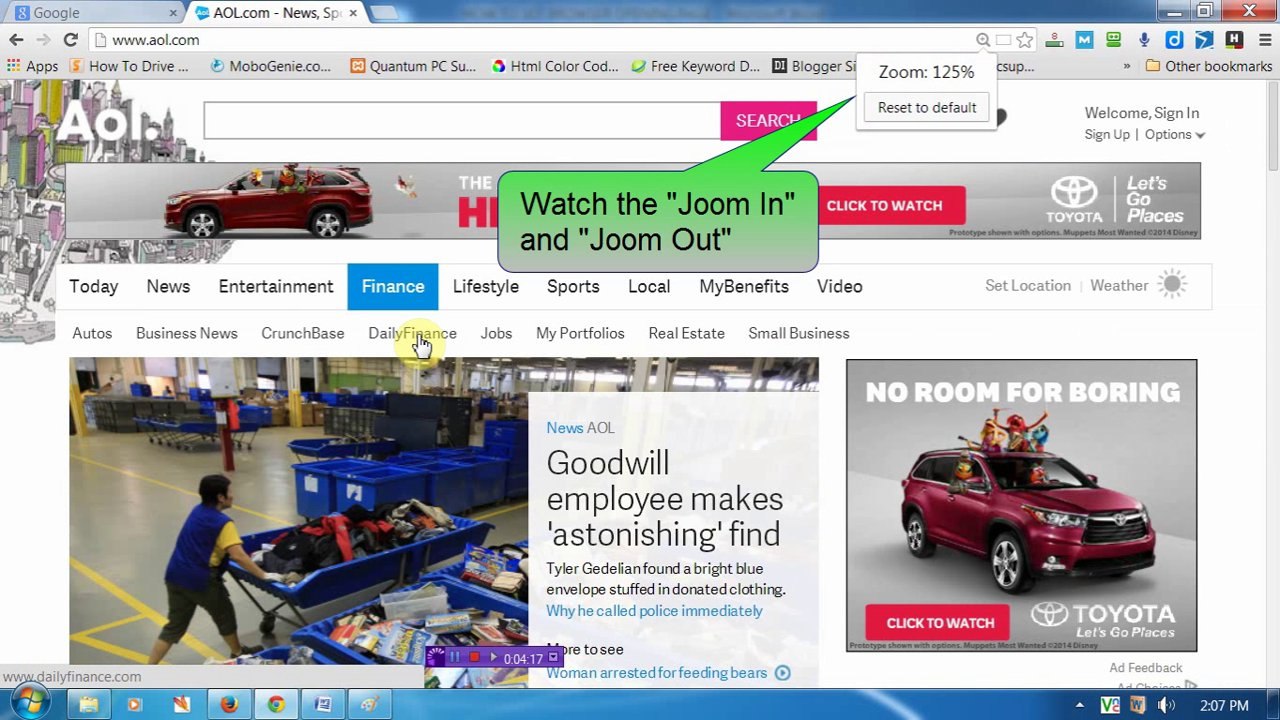Viewport: 1280px width, 720px height.
Task: Go to the Entertainment section
Action: tap(276, 287)
